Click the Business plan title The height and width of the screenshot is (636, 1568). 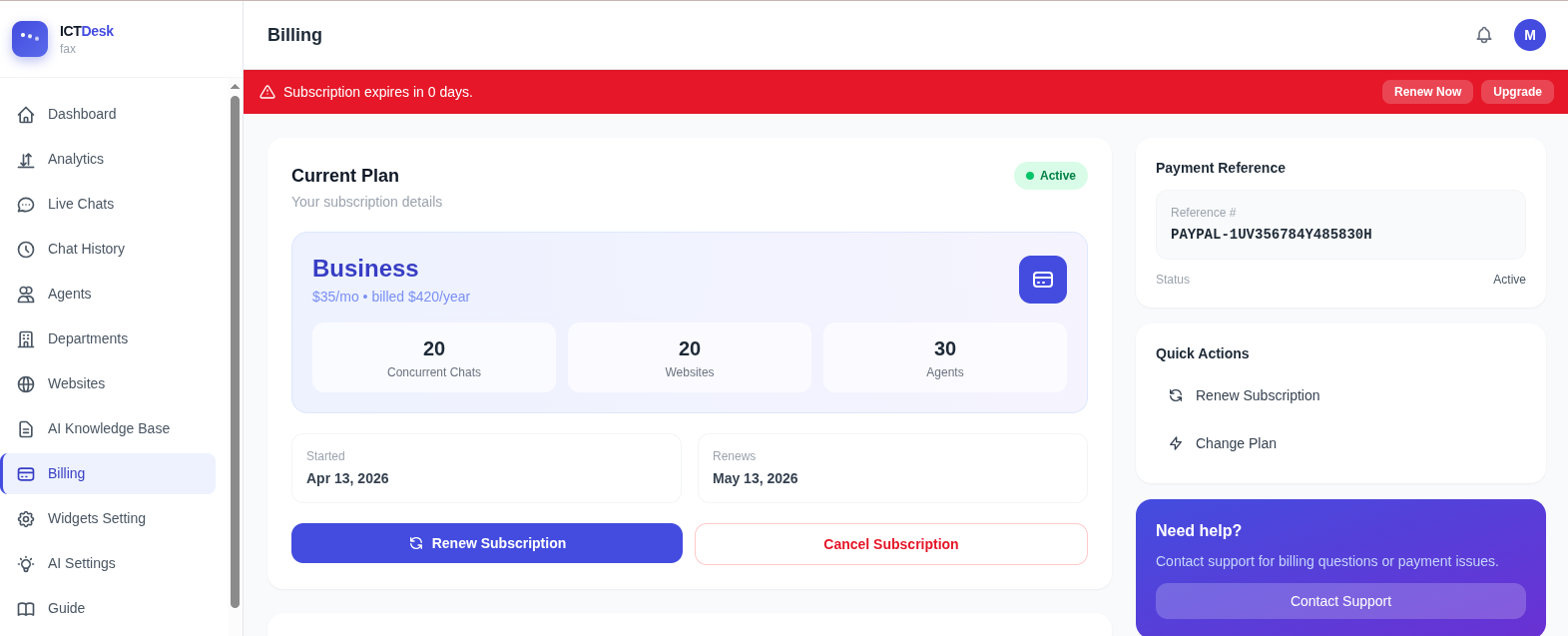tap(365, 269)
